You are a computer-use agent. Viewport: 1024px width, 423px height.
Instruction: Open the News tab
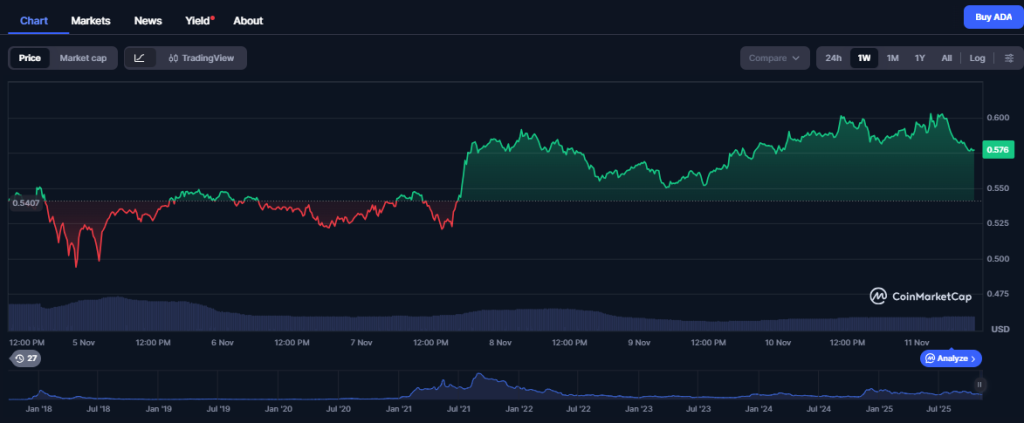148,20
